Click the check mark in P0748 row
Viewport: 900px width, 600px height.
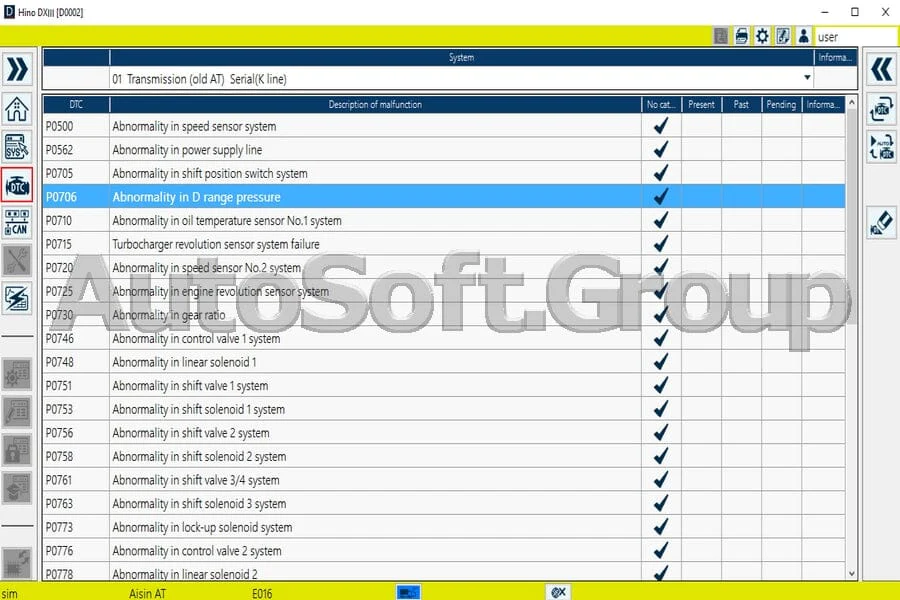click(x=661, y=362)
